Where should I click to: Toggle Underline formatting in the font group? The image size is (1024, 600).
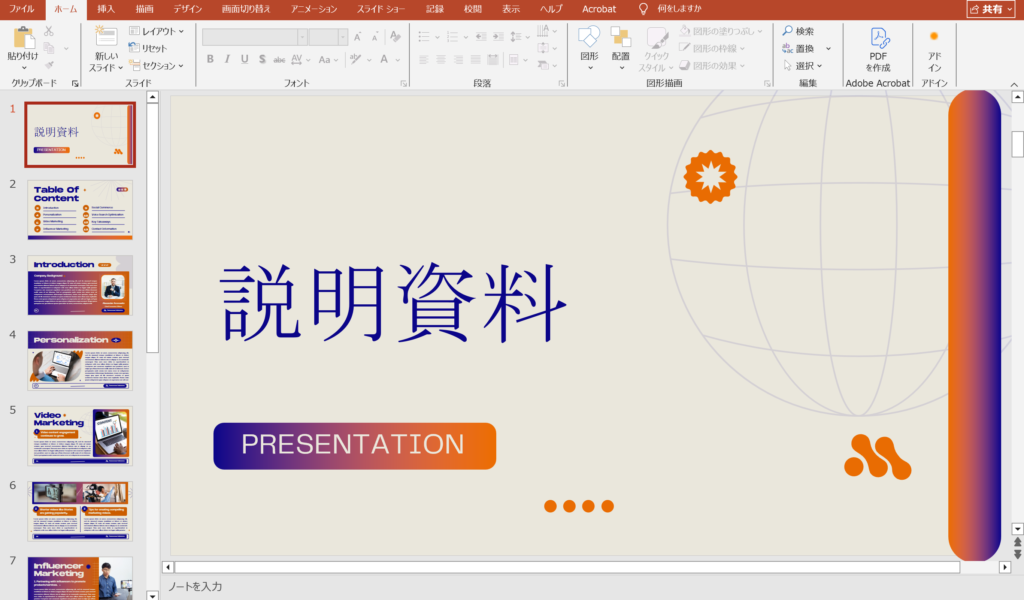click(244, 59)
